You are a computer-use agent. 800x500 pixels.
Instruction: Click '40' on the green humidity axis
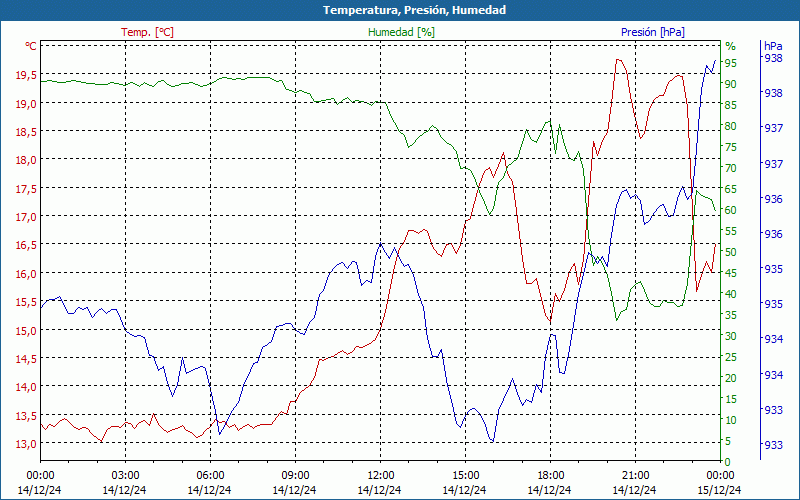click(731, 294)
